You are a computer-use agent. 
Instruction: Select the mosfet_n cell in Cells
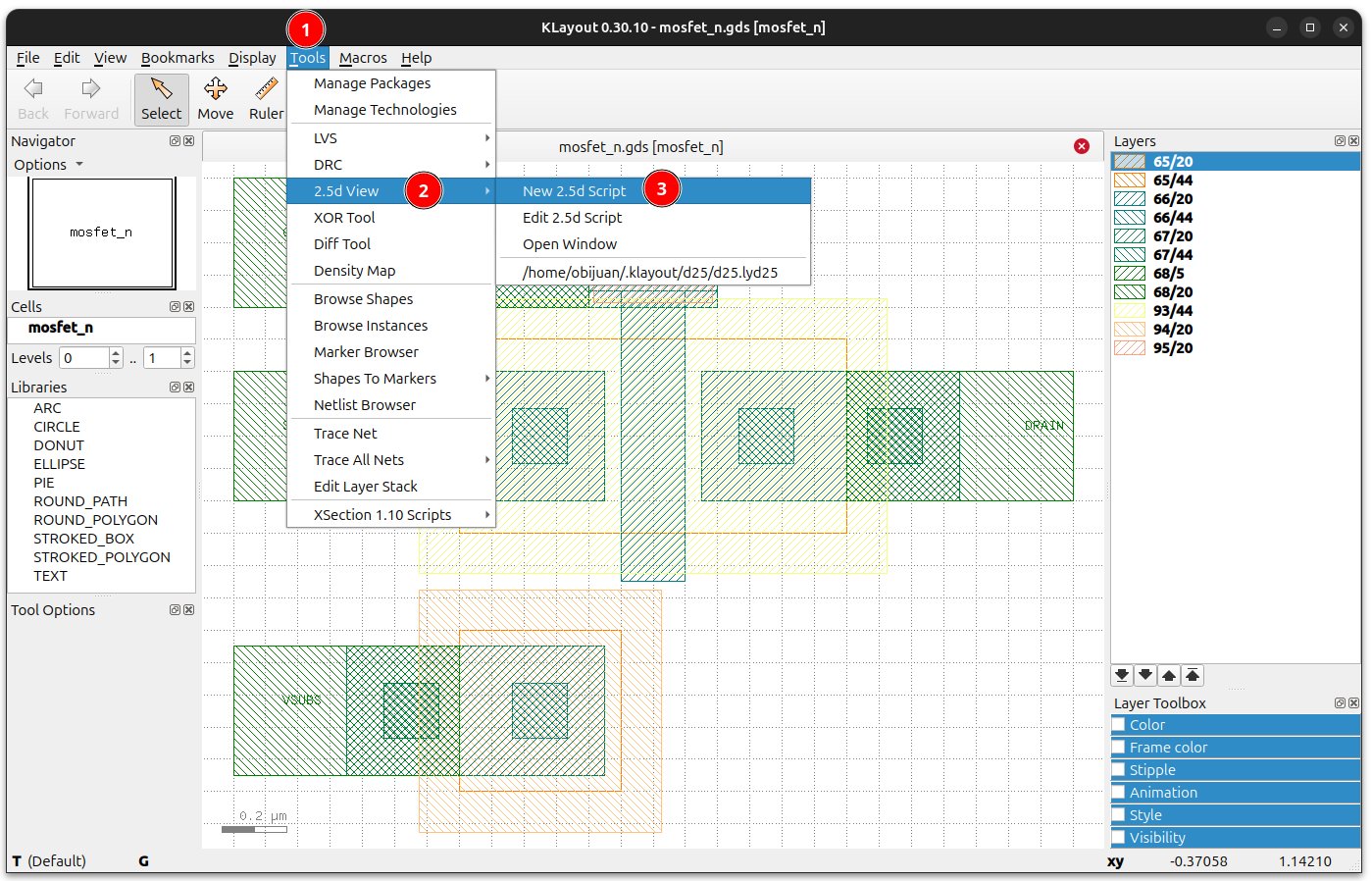point(61,328)
